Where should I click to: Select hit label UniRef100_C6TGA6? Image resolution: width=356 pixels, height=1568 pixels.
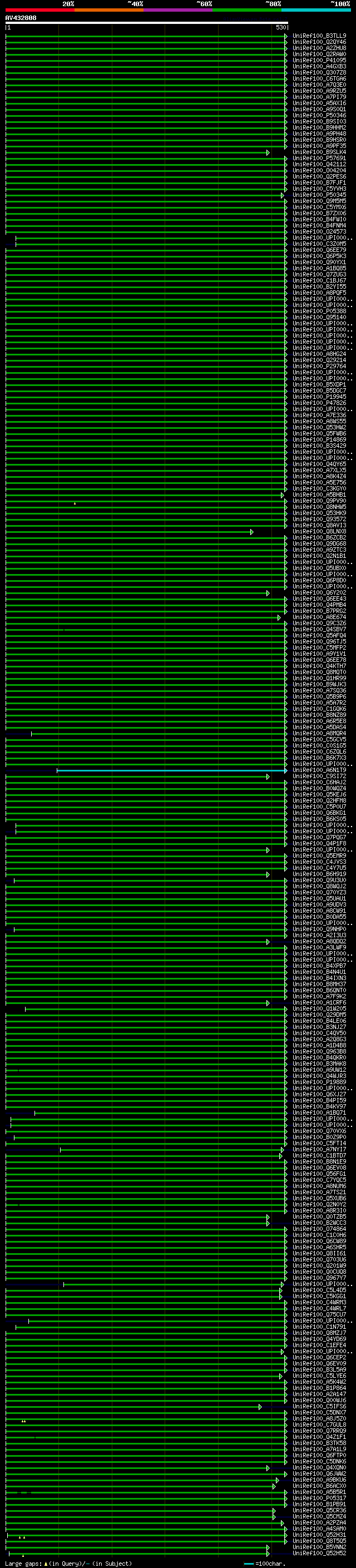(x=319, y=78)
